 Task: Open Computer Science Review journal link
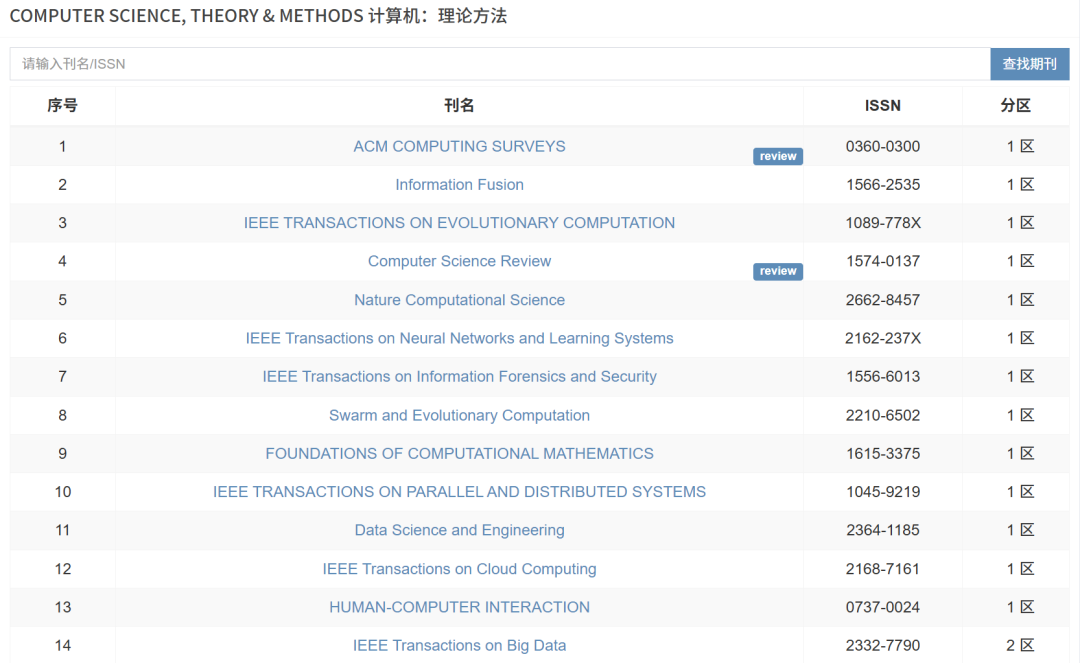pyautogui.click(x=459, y=261)
